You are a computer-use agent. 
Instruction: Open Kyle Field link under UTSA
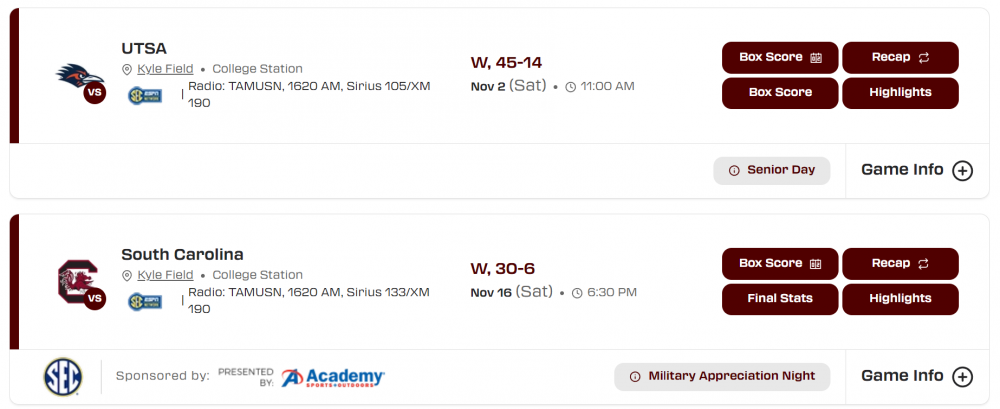point(165,69)
